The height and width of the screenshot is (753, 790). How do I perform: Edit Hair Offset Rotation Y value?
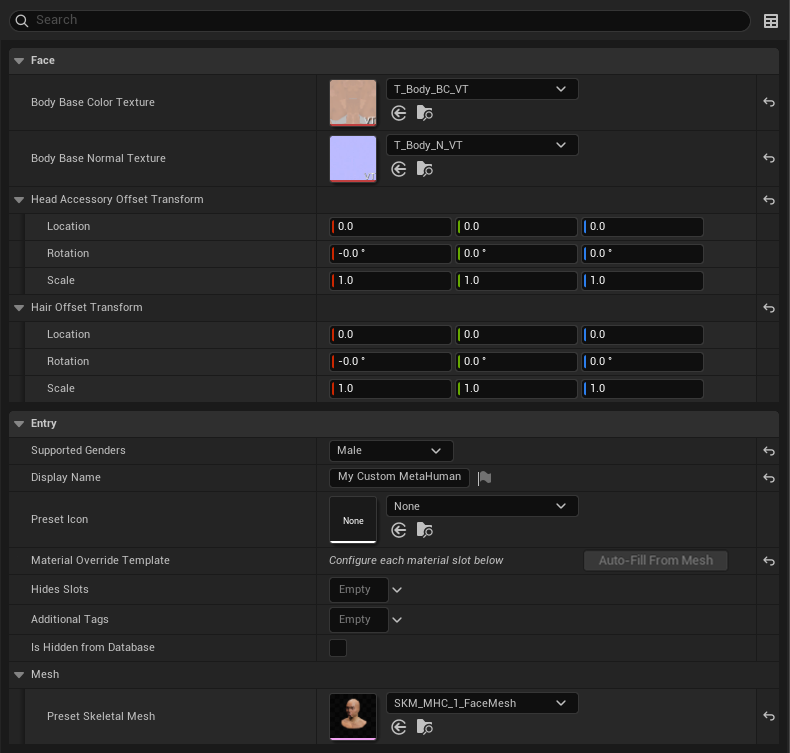[516, 362]
